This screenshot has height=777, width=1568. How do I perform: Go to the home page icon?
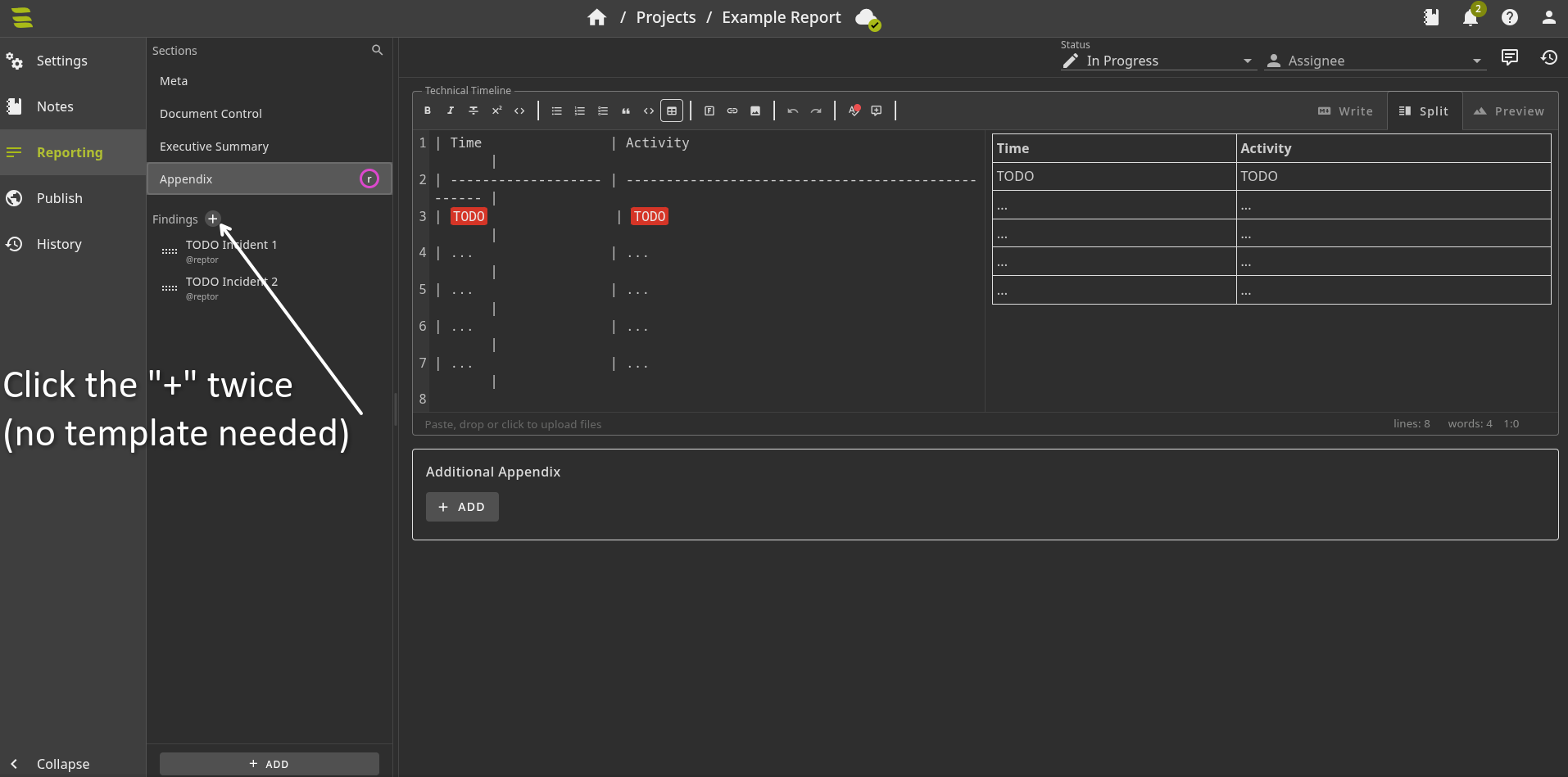[596, 17]
